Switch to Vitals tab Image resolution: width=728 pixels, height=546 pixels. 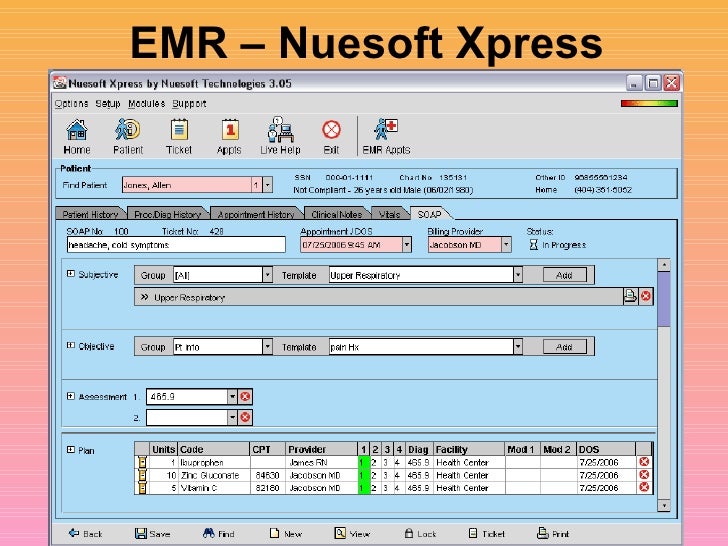pos(389,214)
